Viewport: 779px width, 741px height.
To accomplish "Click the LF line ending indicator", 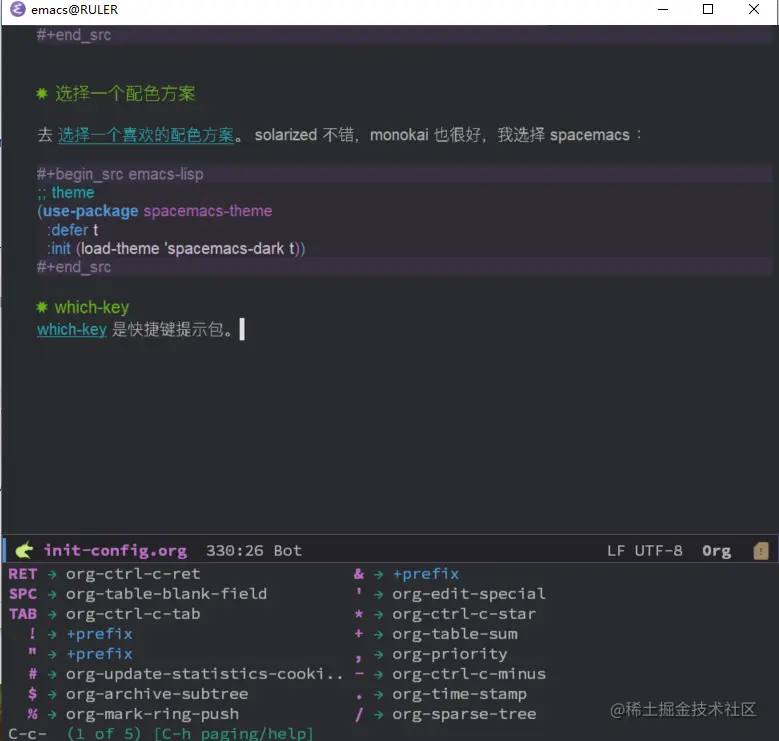I will [616, 550].
